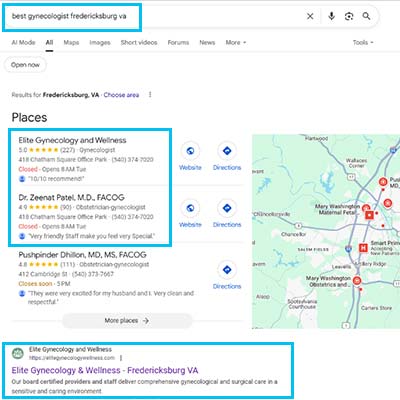Click "Very friendly Staff" review snippet

[92, 236]
